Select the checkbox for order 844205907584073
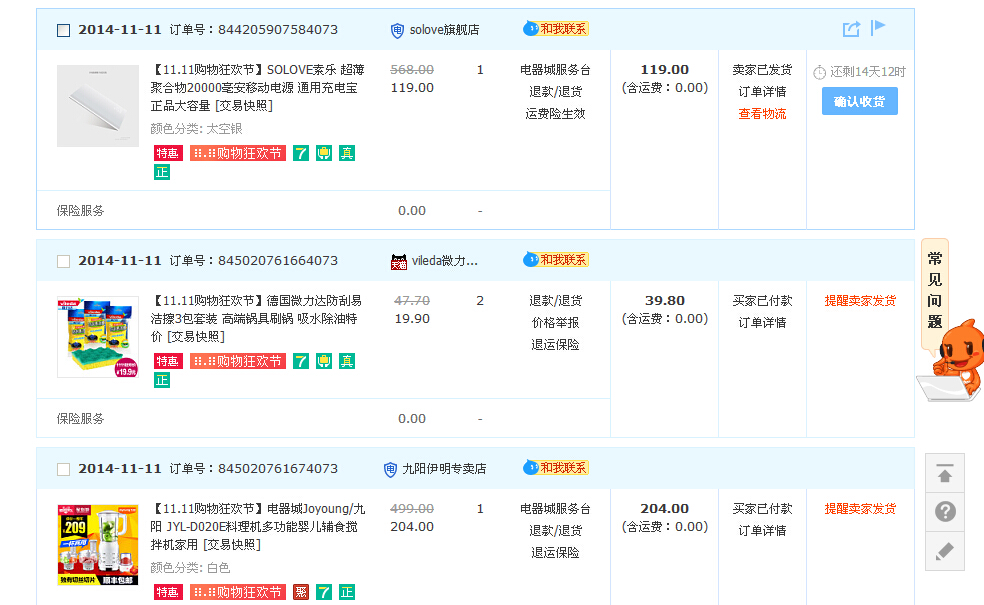The height and width of the screenshot is (605, 984). coord(63,30)
